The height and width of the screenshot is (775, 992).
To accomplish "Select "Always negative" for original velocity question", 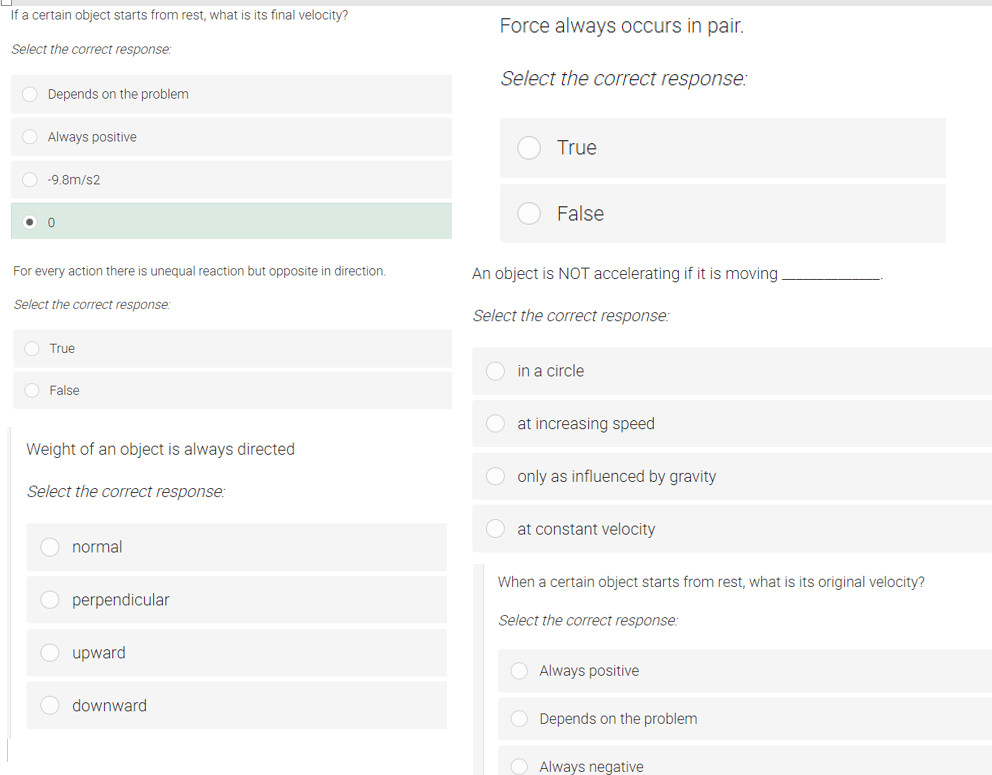I will coord(519,766).
